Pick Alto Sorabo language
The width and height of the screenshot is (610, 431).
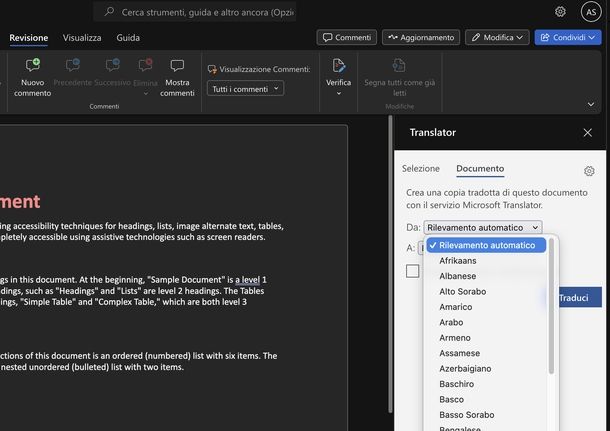(486, 291)
